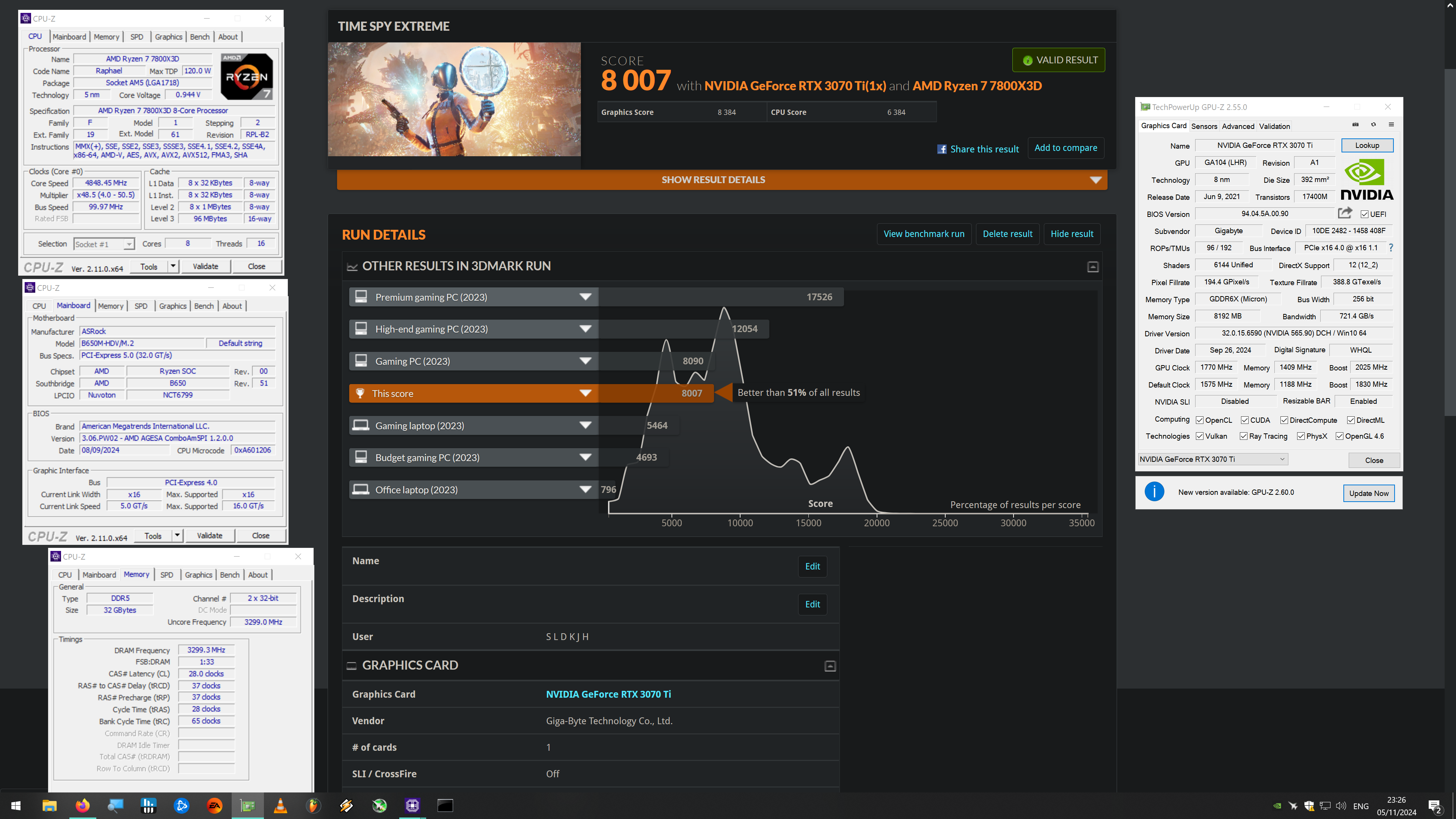Open File Explorer from the taskbar
Viewport: 1456px width, 819px height.
49,805
